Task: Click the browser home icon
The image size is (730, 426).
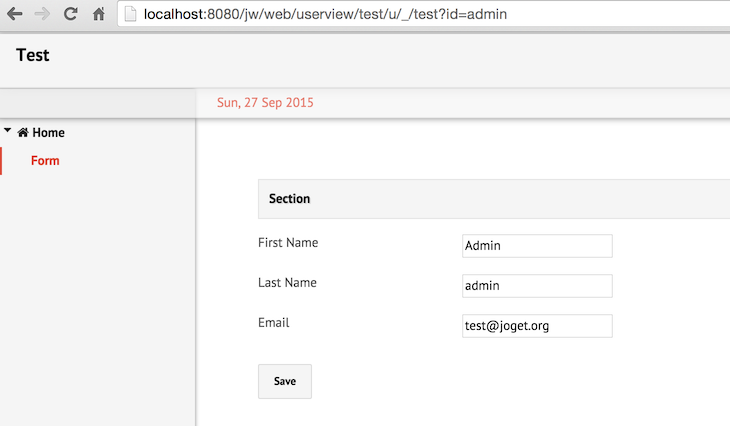Action: point(98,14)
